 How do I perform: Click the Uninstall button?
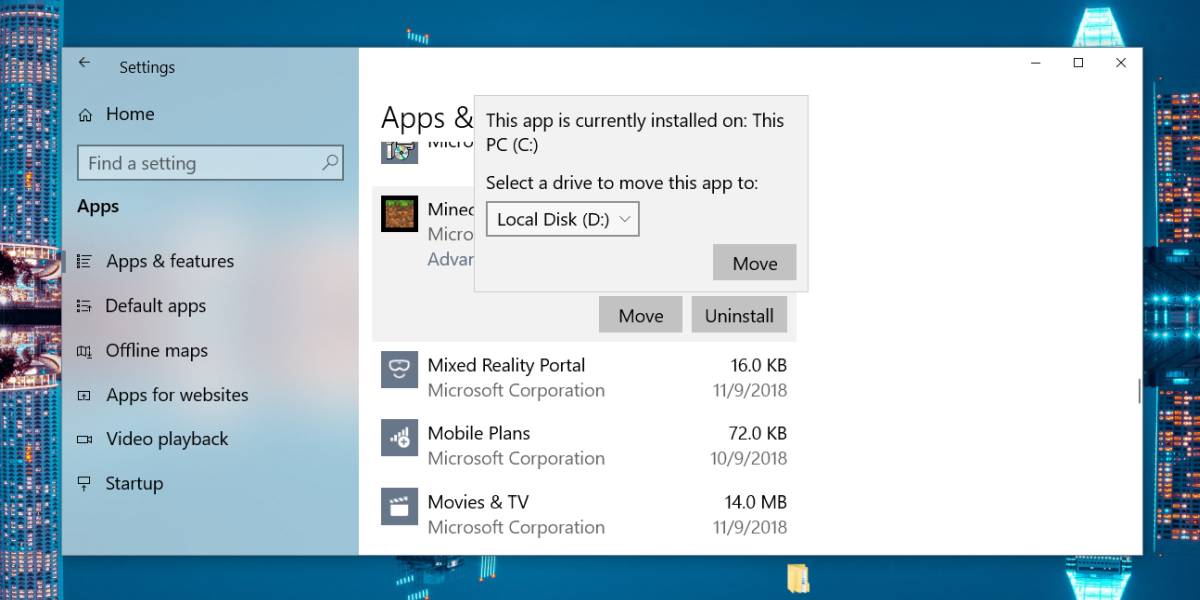(739, 315)
